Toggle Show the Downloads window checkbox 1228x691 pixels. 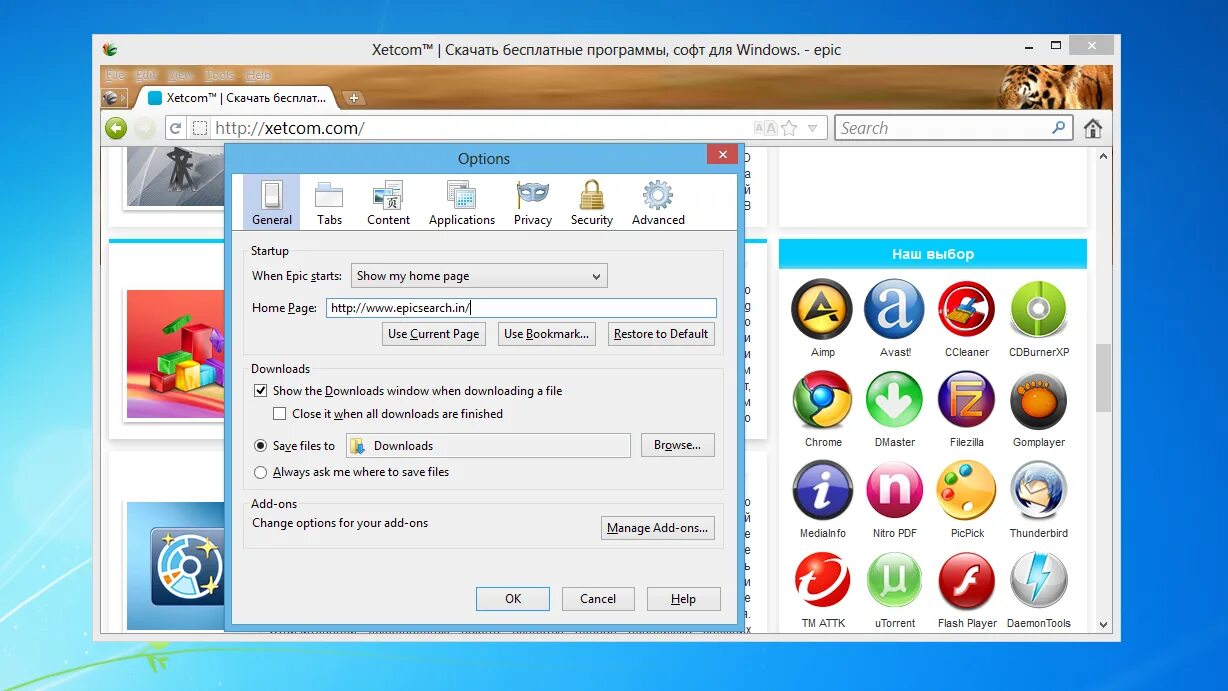261,391
